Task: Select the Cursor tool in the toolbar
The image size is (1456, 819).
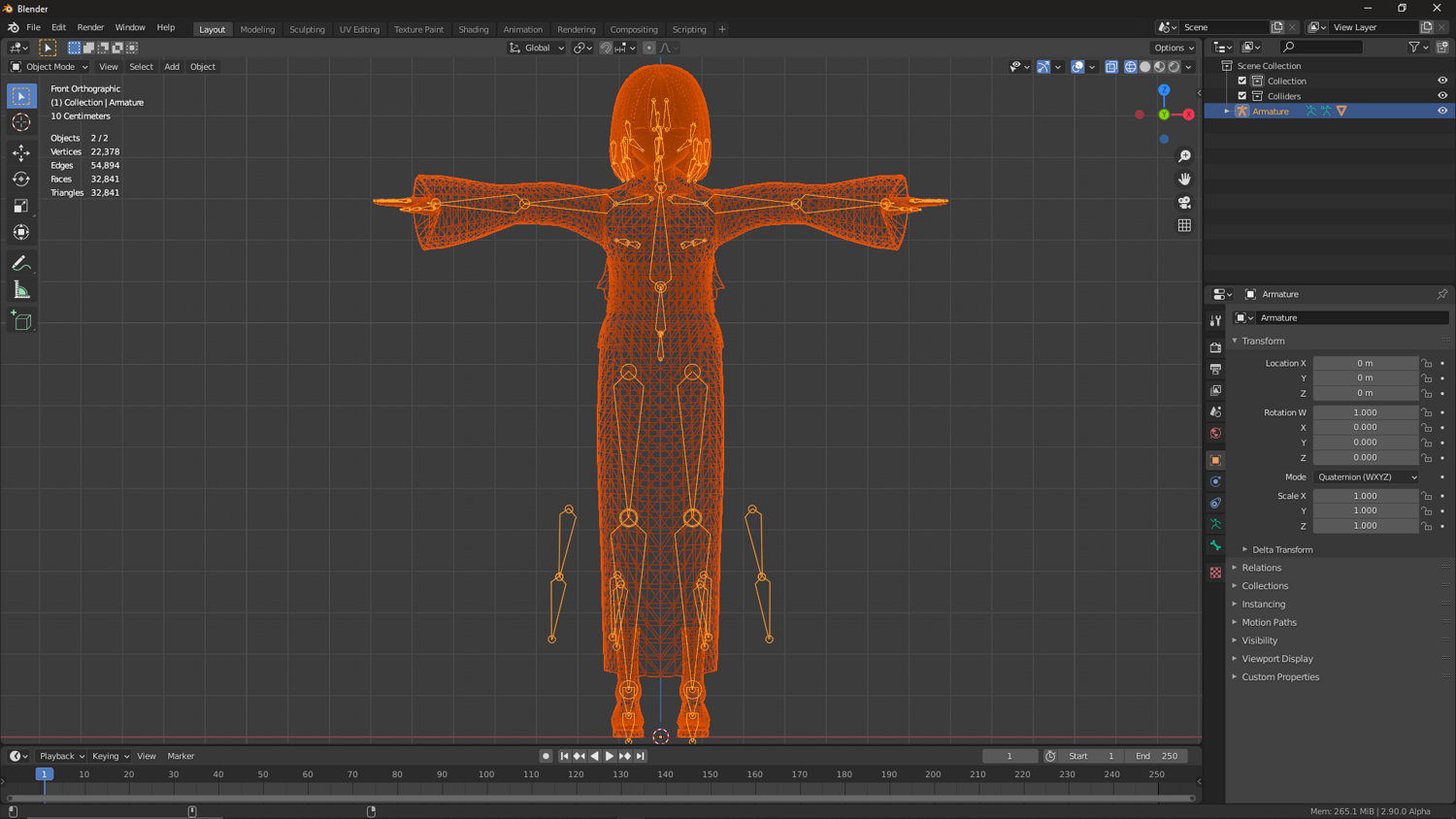Action: [21, 122]
